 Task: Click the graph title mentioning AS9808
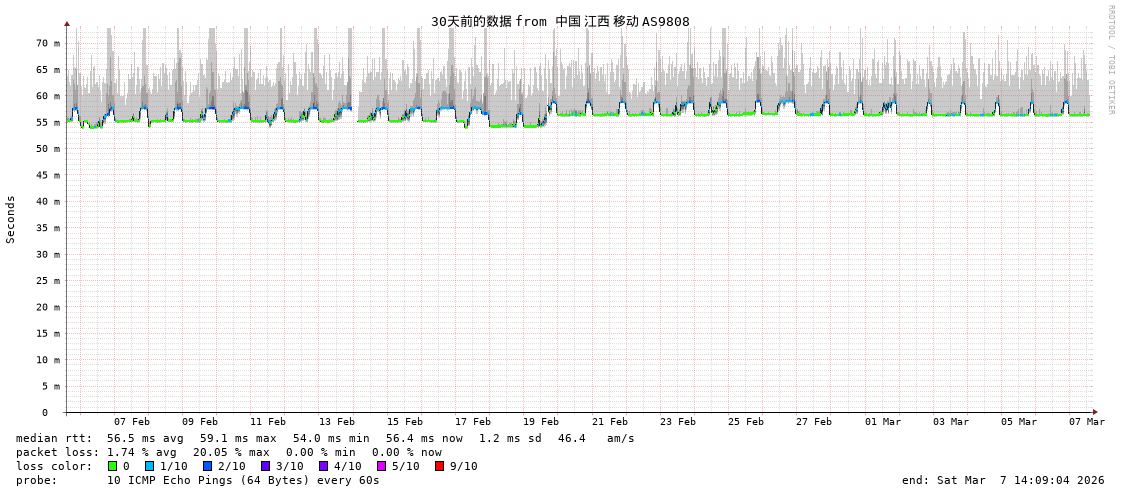coord(560,22)
